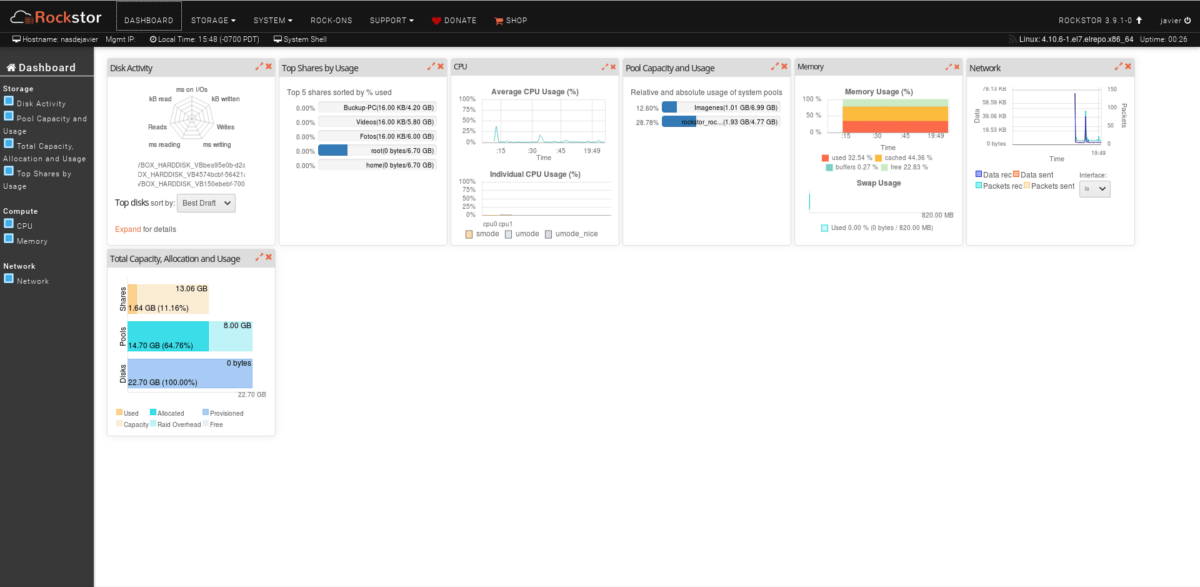Close the Memory widget
The width and height of the screenshot is (1200, 587).
tap(956, 67)
